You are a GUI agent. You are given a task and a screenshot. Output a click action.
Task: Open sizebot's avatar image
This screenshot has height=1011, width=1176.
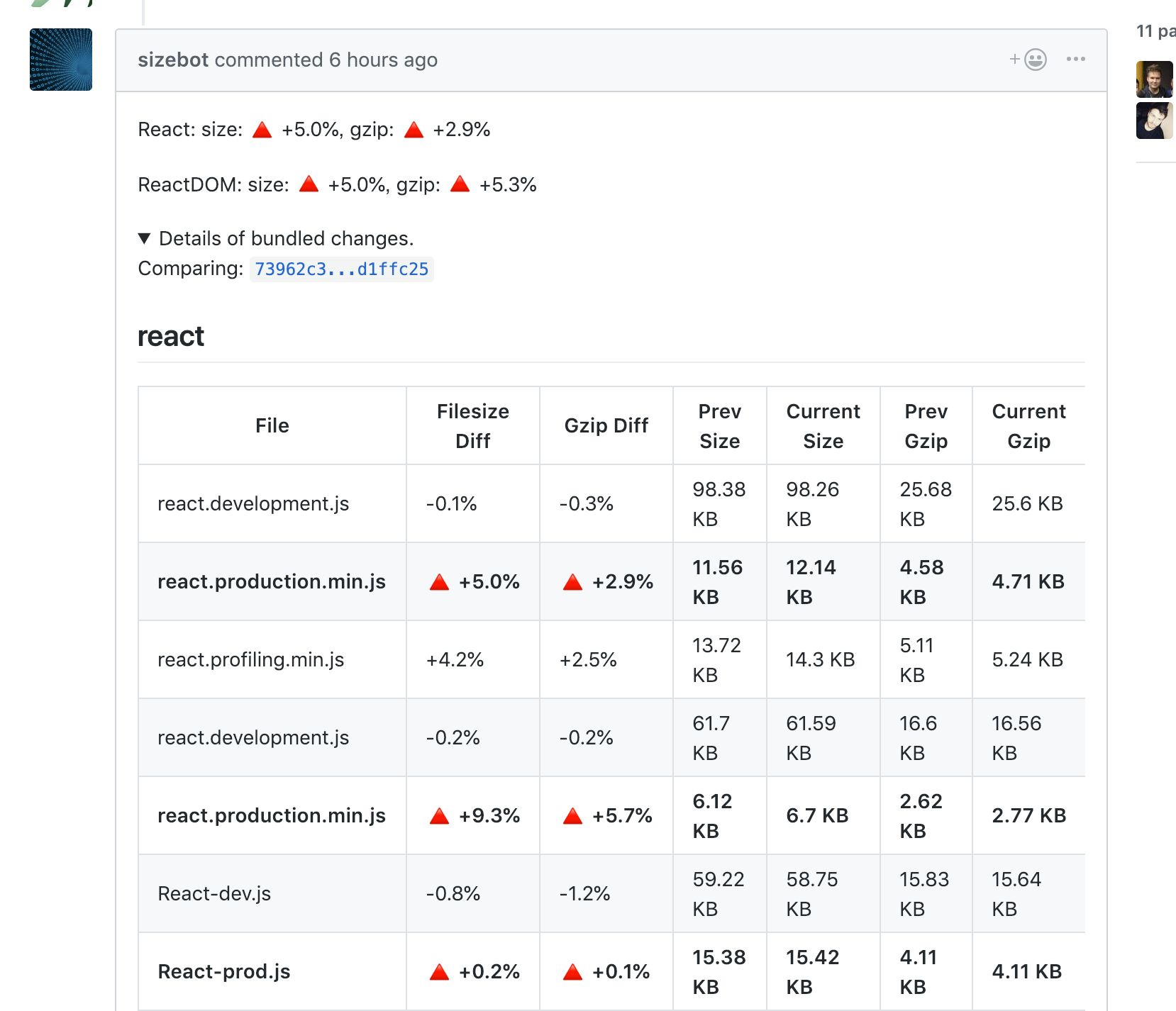(61, 60)
